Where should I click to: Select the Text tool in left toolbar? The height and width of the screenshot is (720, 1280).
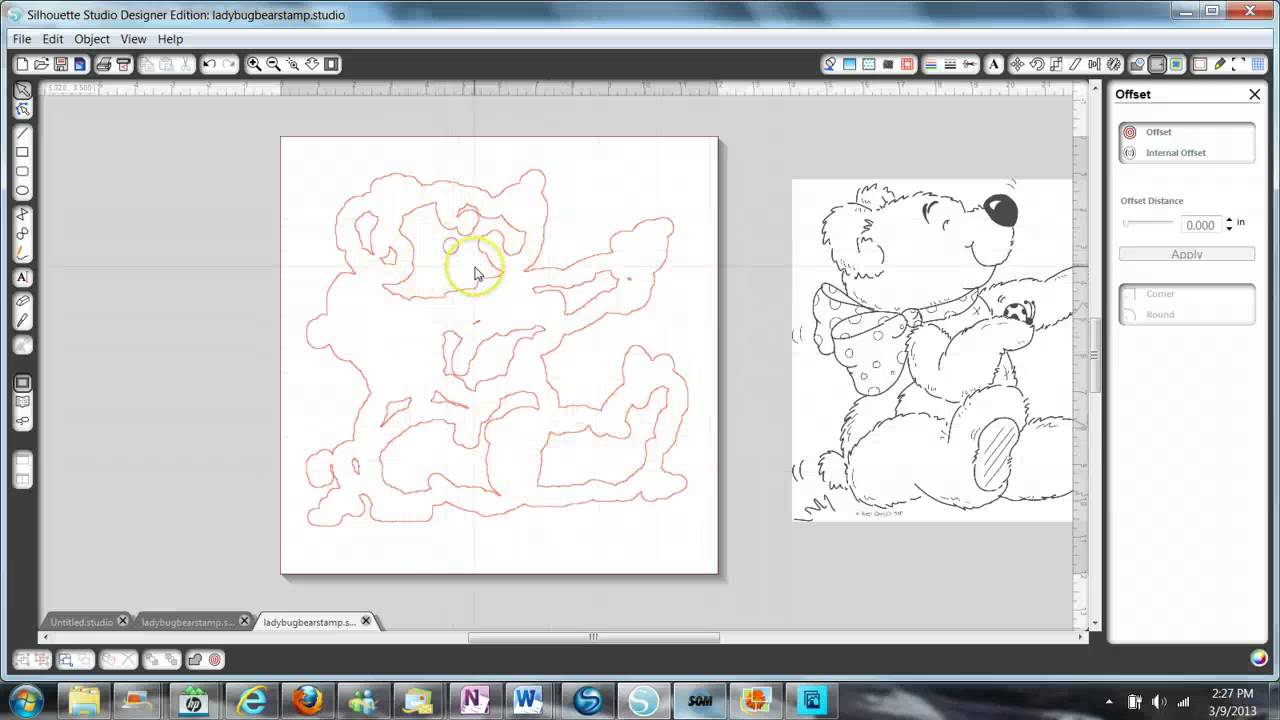point(22,277)
